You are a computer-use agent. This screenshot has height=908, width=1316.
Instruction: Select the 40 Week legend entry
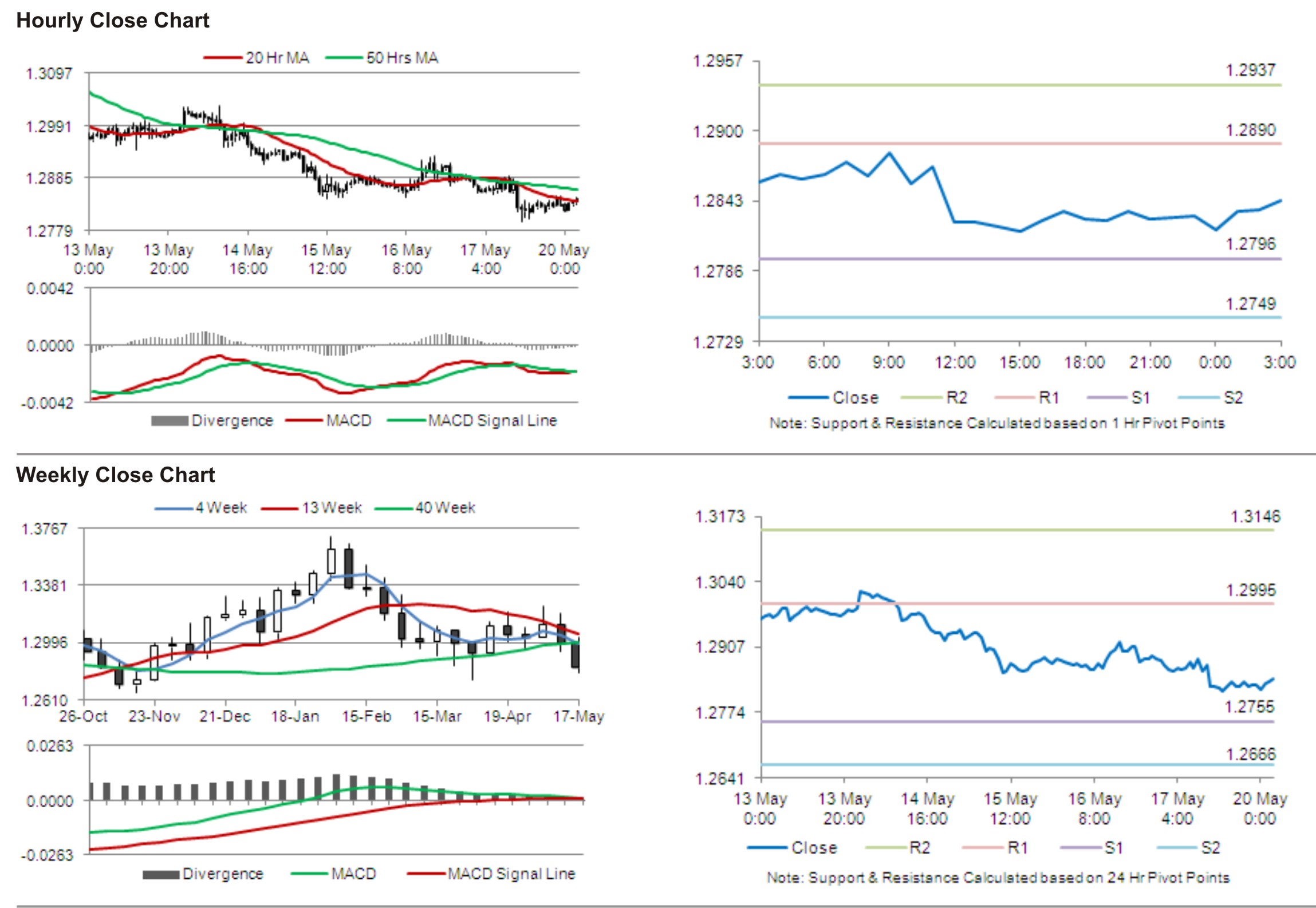[425, 508]
